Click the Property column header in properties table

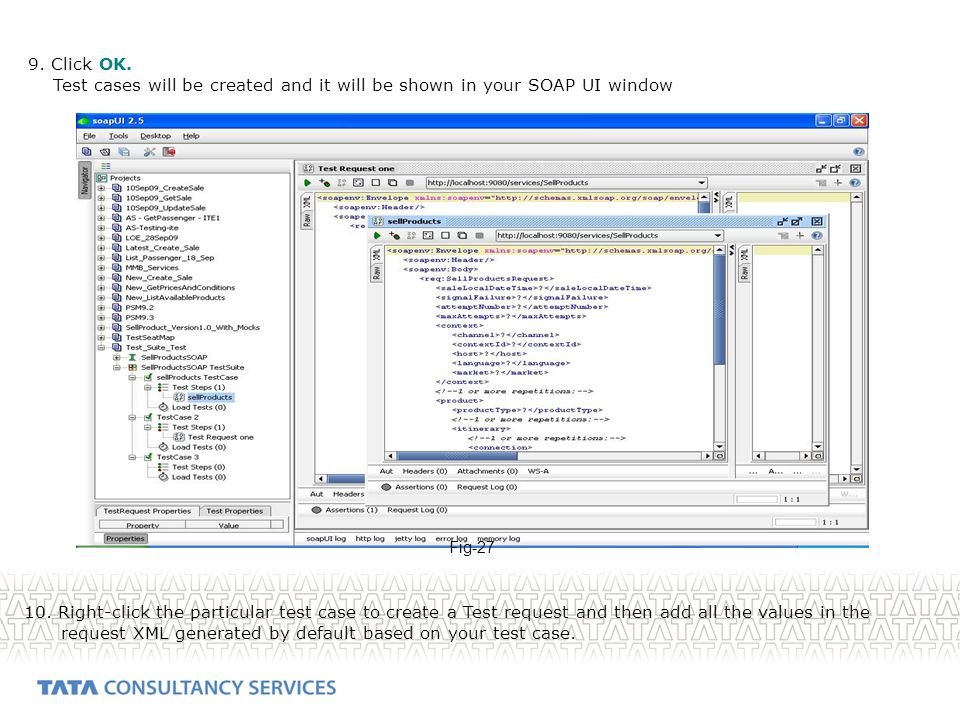(x=142, y=525)
